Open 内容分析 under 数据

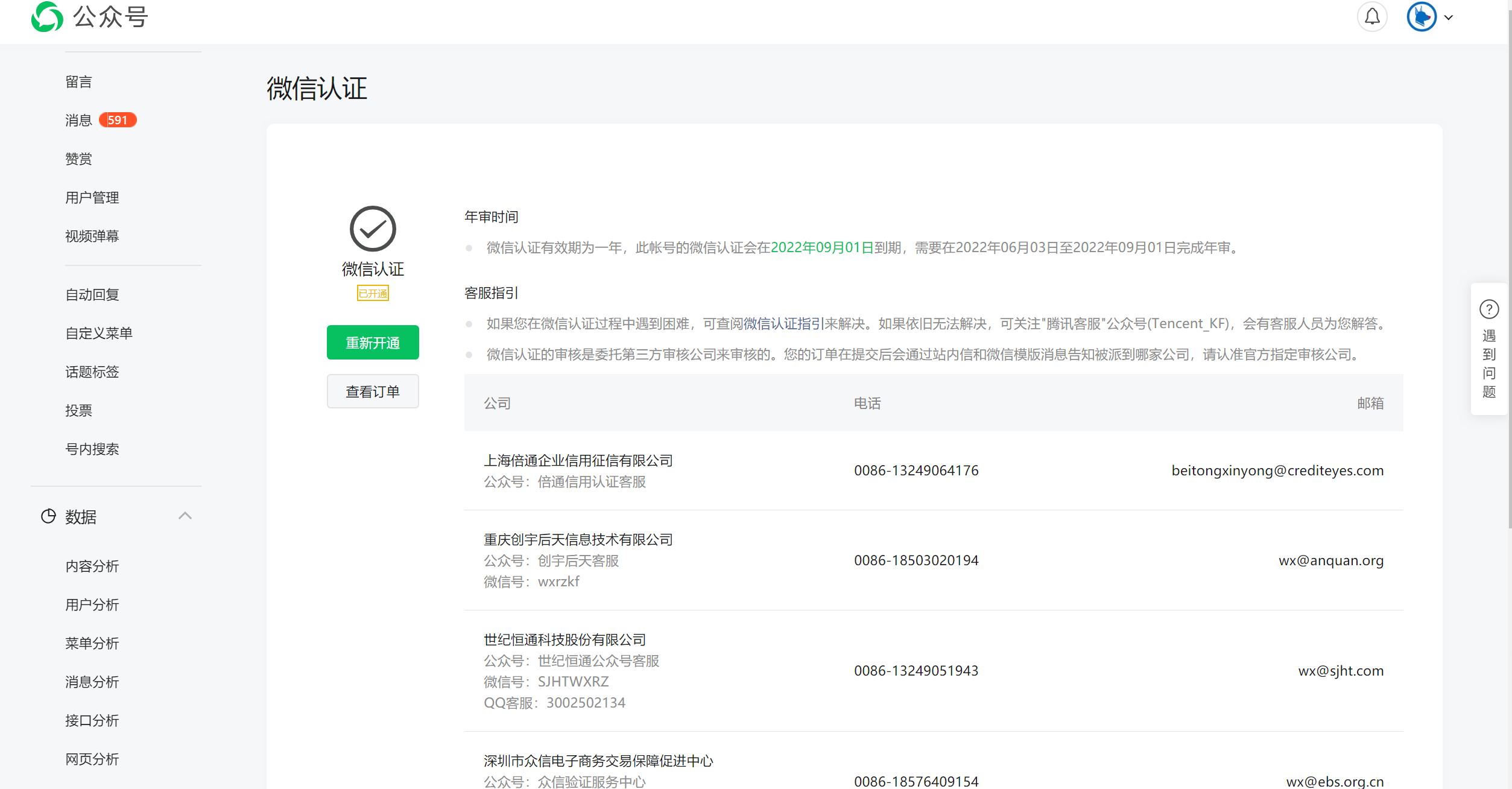(92, 566)
